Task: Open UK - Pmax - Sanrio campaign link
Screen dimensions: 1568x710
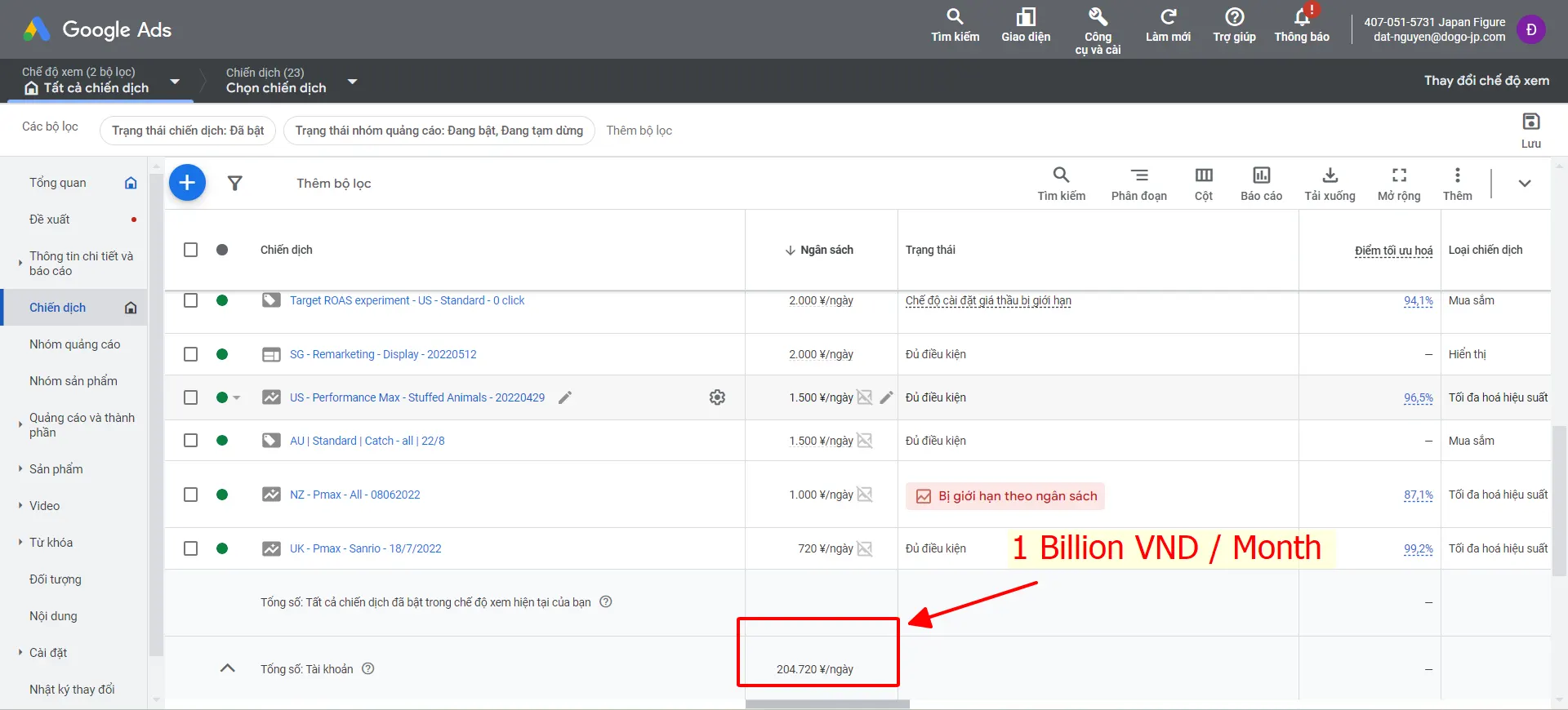Action: pos(365,548)
